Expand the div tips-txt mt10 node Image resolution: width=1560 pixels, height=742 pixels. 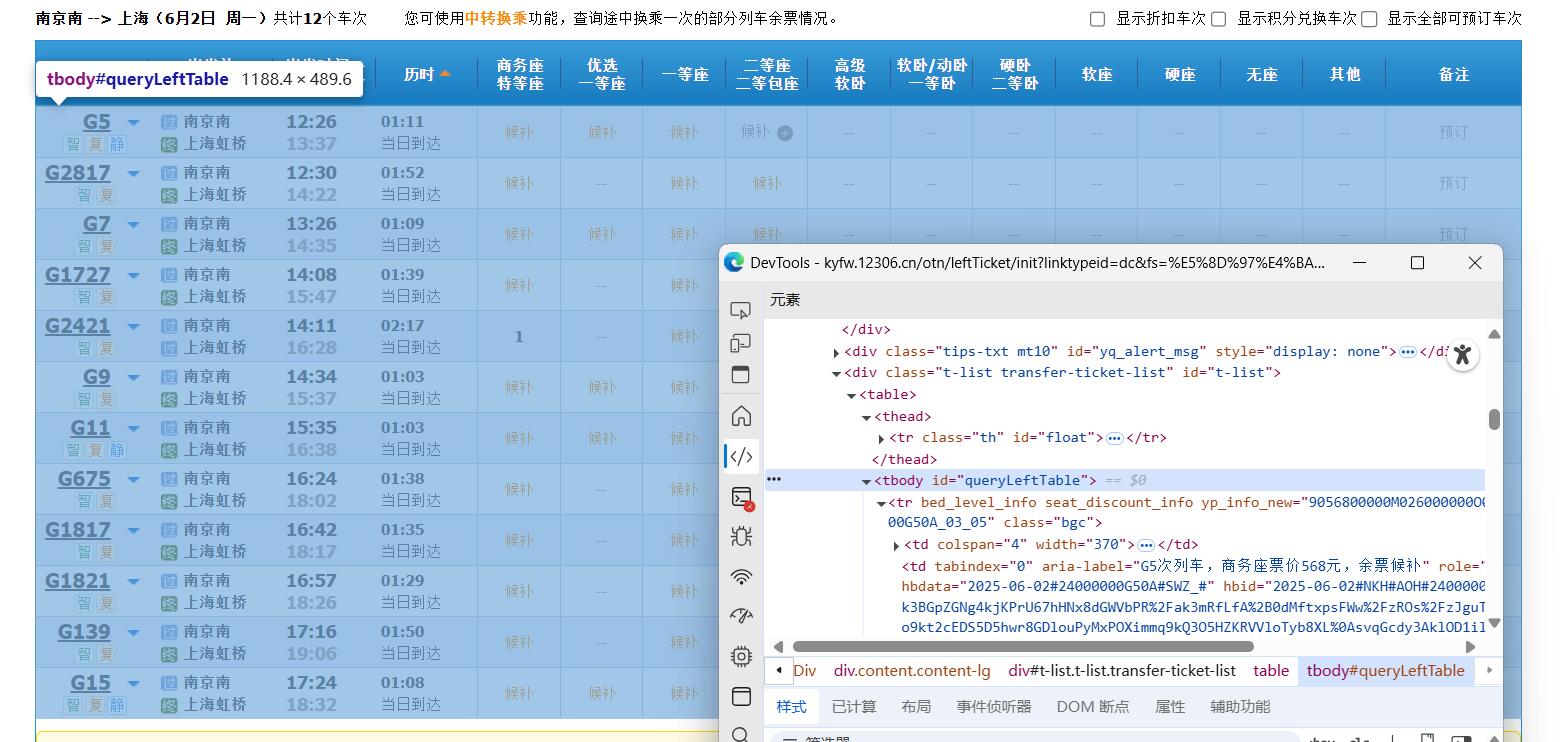[836, 352]
